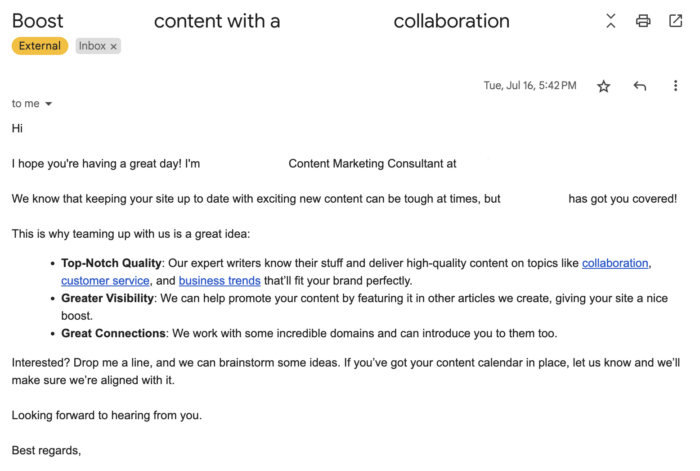Remove Inbox label with the x
Screen dimensions: 700x471
114,46
